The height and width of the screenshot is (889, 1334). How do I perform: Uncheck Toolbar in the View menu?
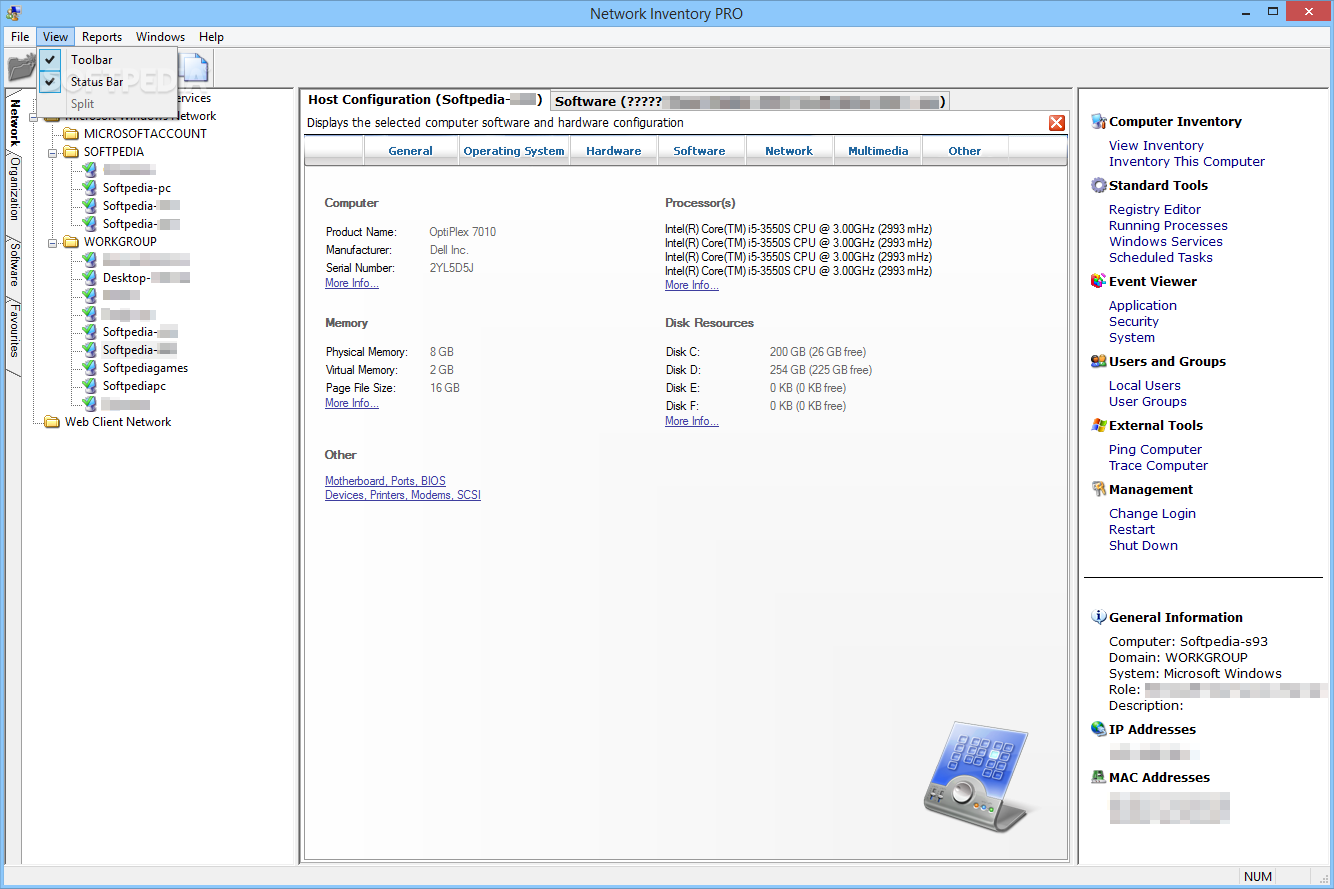pyautogui.click(x=108, y=60)
